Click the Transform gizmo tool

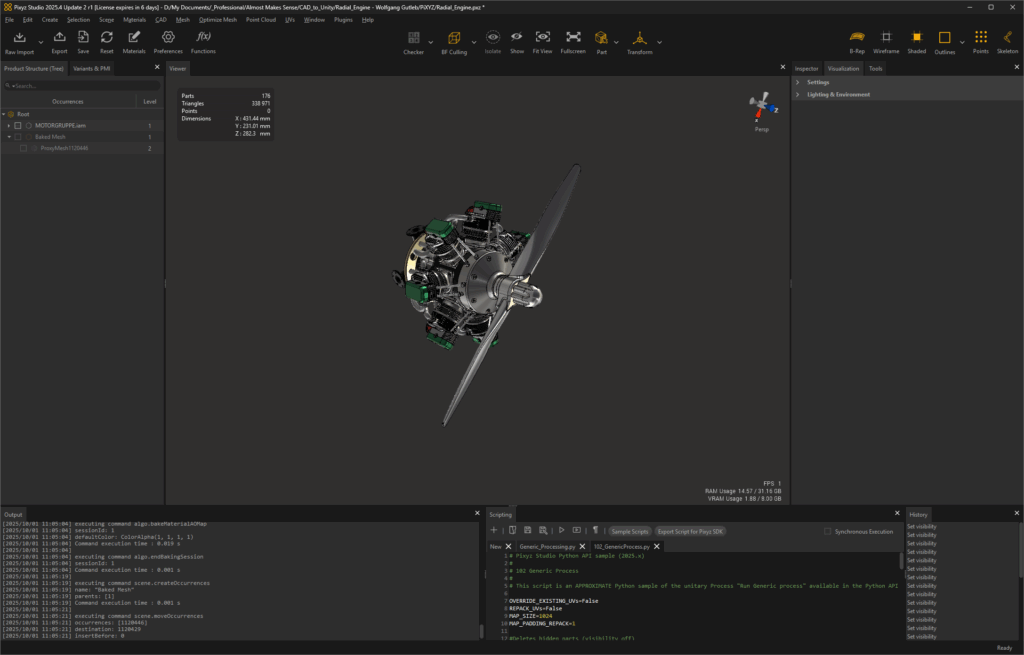coord(639,38)
